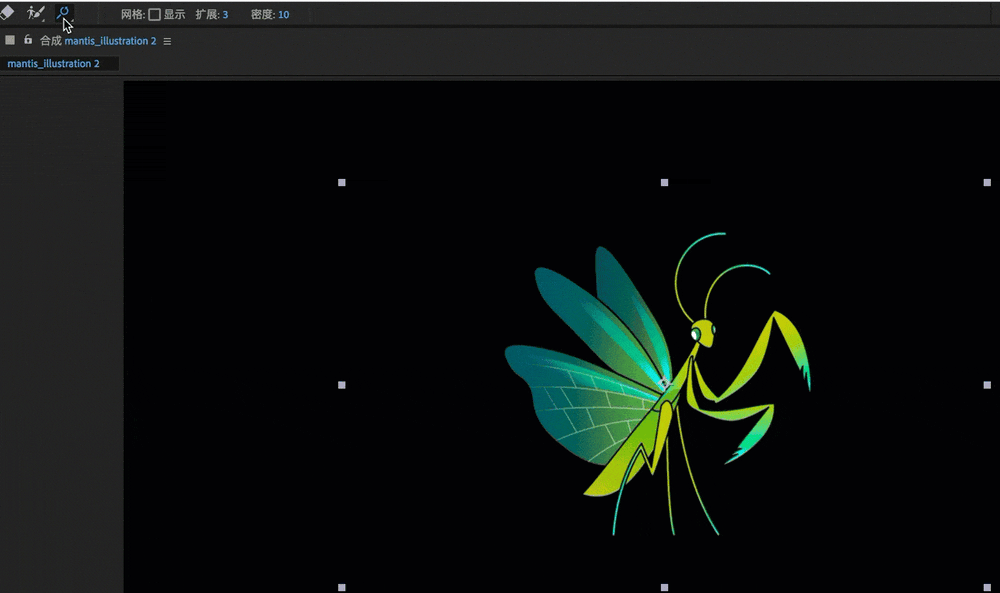Click the mantis head in the artwork
This screenshot has width=1000, height=593.
click(703, 333)
